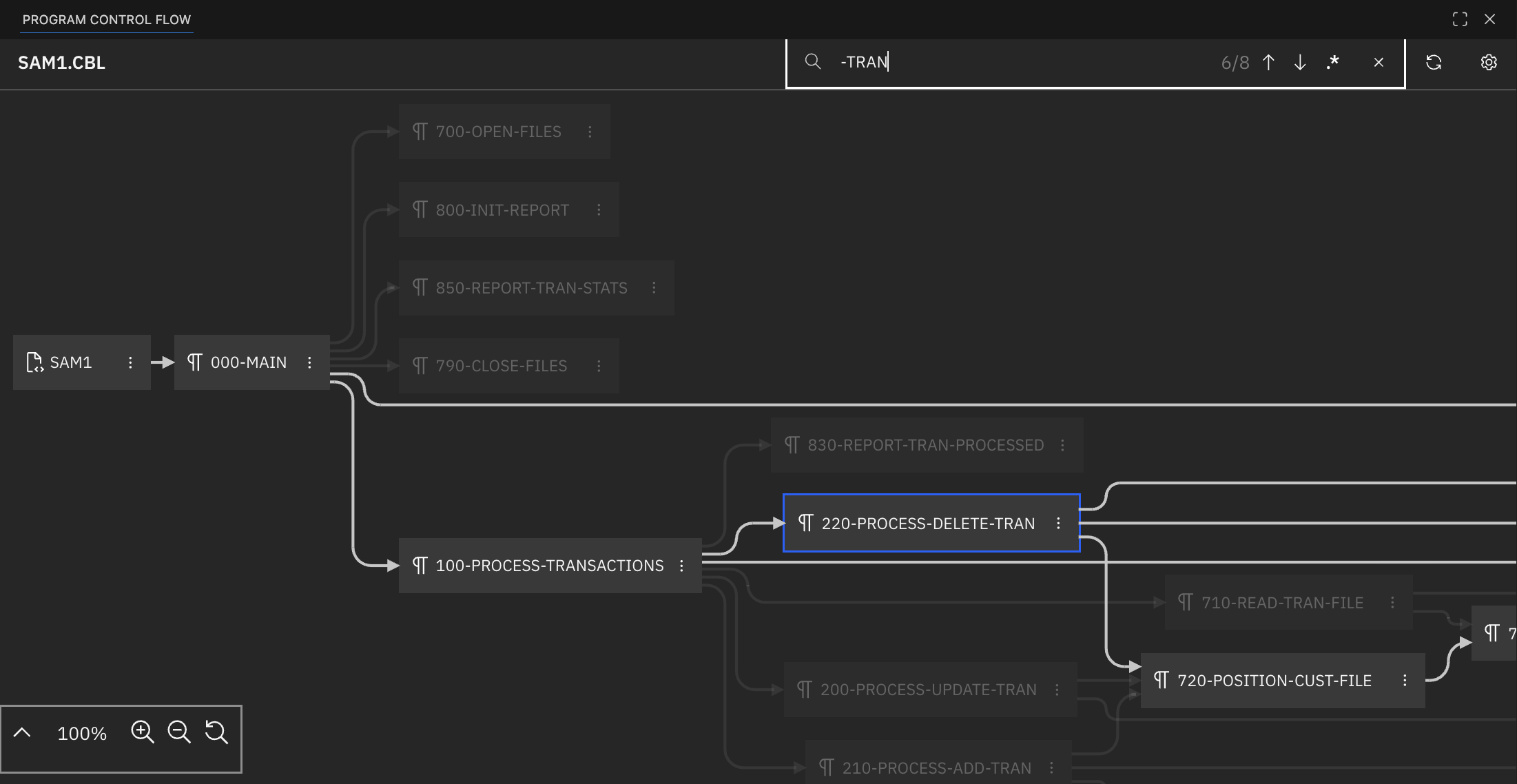Open the 100-PROCESS-TRANSACTIONS options menu
Image resolution: width=1517 pixels, height=784 pixels.
[681, 565]
